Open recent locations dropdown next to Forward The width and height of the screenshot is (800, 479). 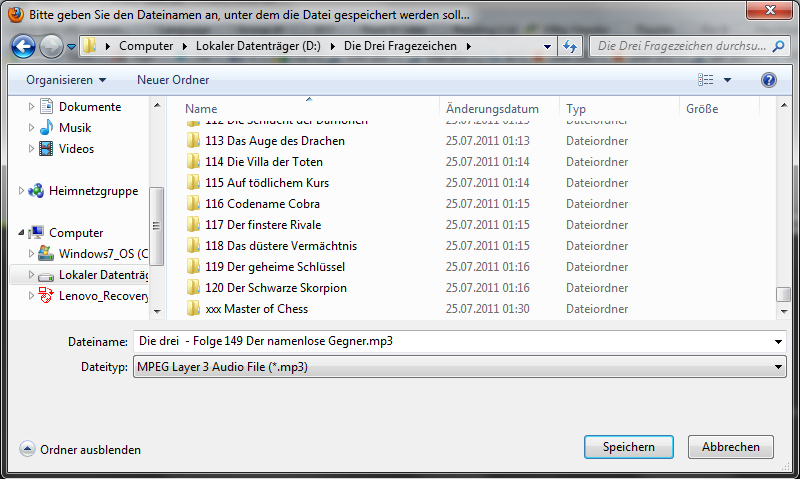tap(71, 47)
